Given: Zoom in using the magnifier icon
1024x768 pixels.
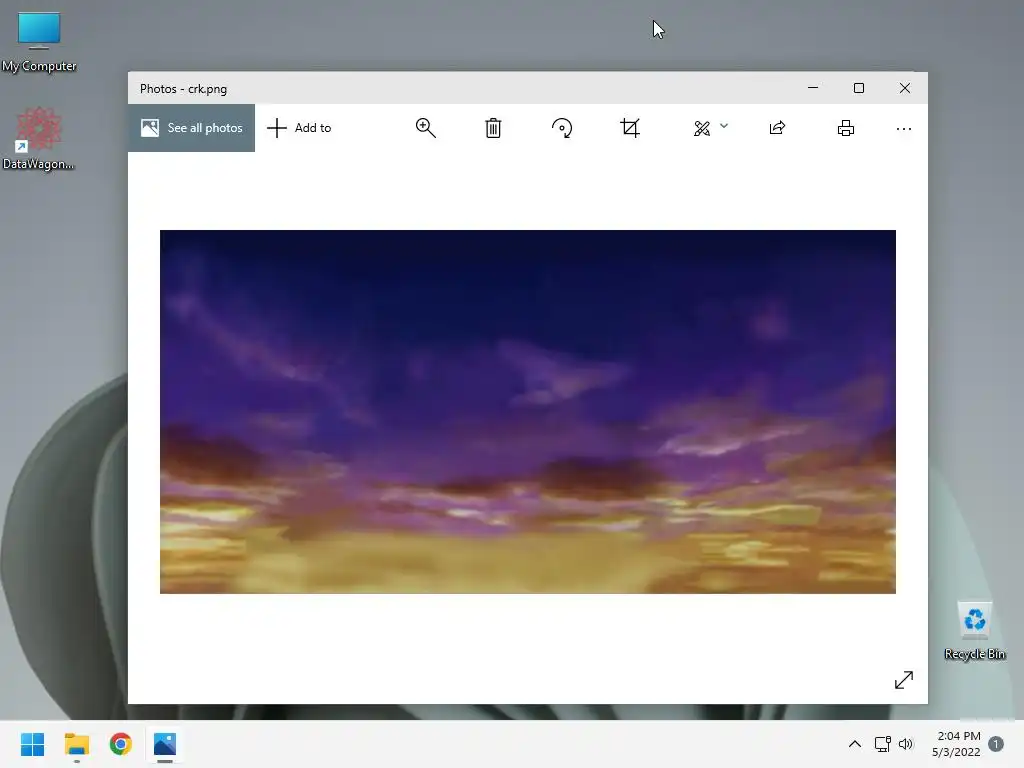Looking at the screenshot, I should (426, 128).
